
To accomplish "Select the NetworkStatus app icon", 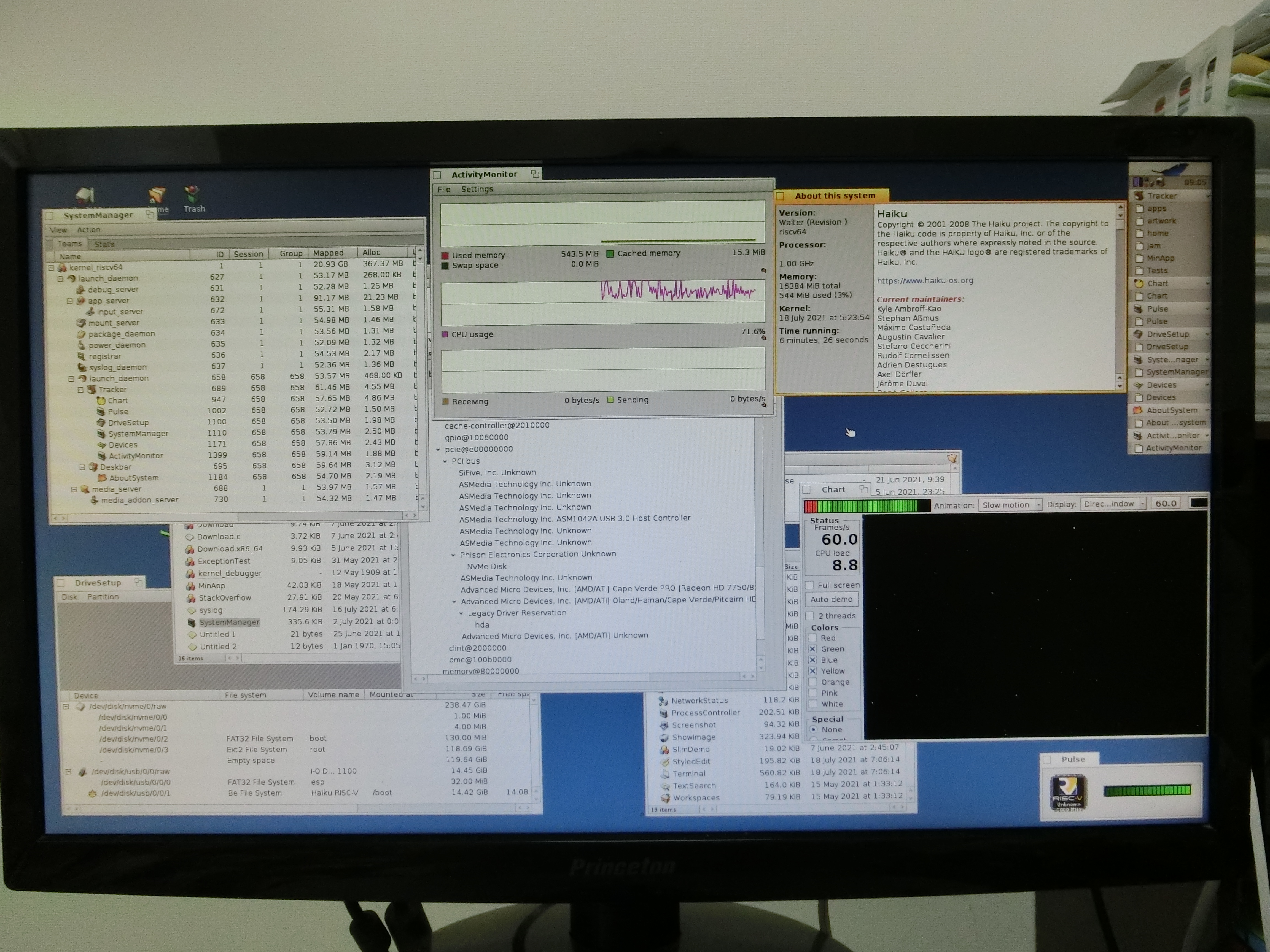I will (x=663, y=701).
